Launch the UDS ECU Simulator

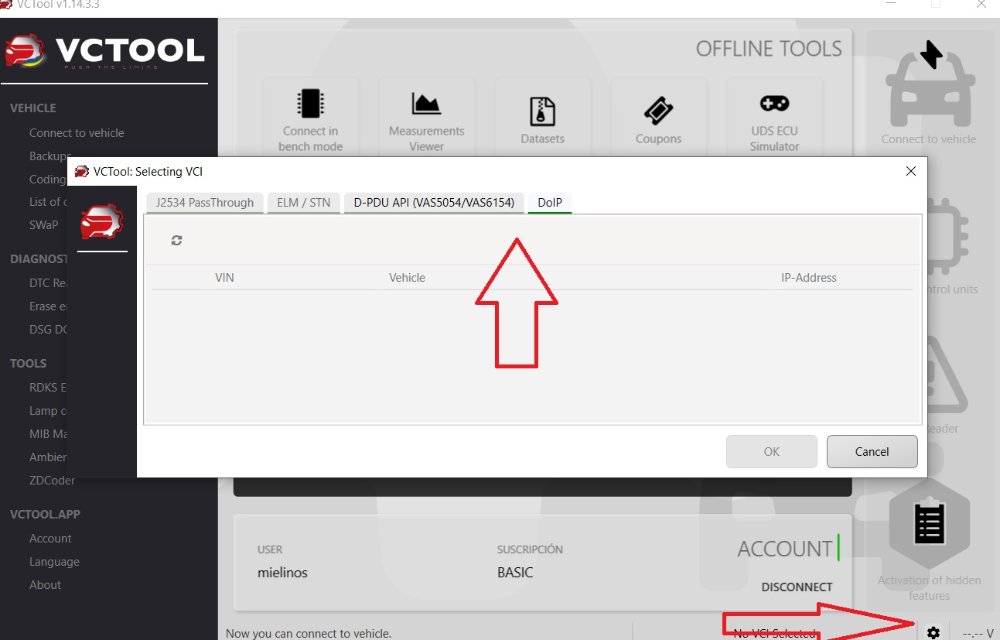coord(774,120)
